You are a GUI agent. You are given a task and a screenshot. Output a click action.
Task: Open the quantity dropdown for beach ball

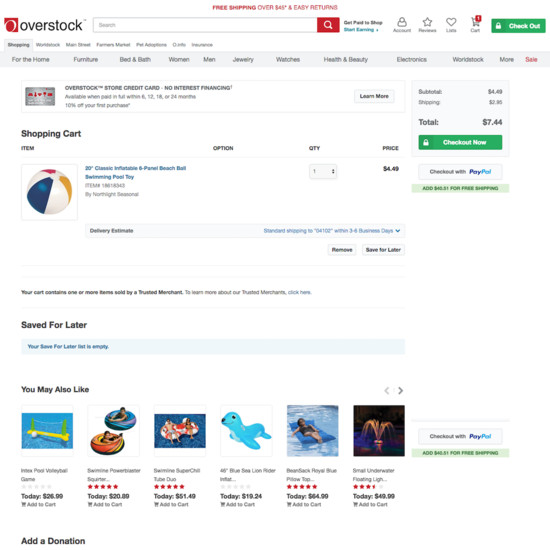(x=323, y=172)
